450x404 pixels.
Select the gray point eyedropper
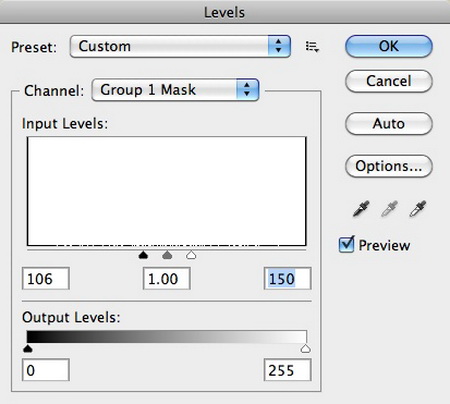point(389,209)
